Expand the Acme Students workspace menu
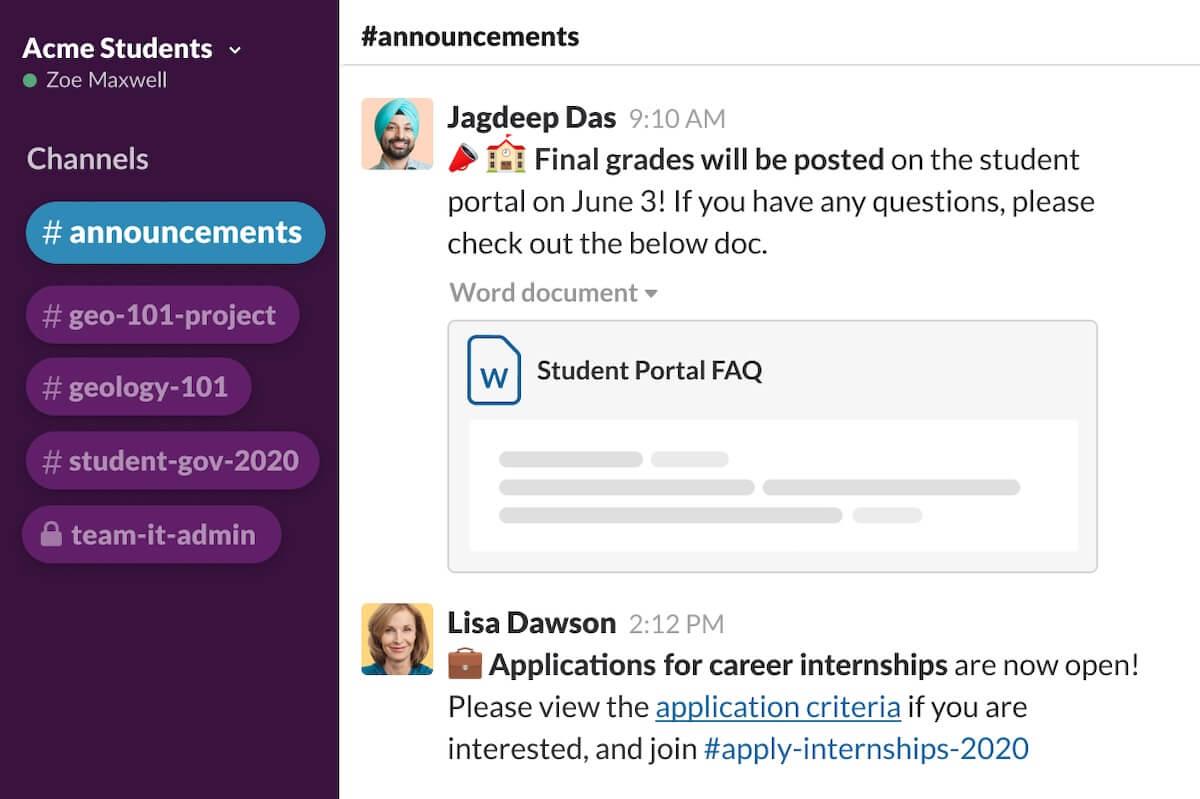Viewport: 1200px width, 799px height. pyautogui.click(x=235, y=49)
